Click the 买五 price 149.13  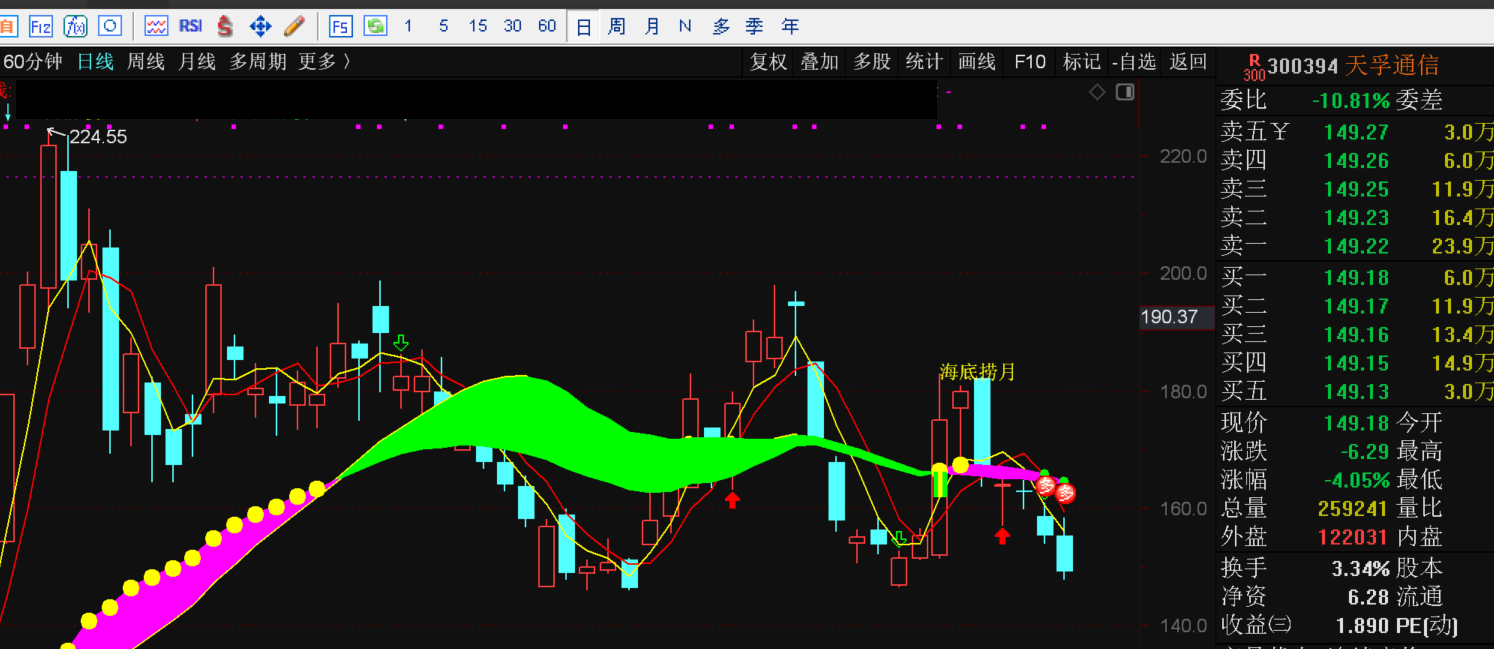pyautogui.click(x=1356, y=391)
